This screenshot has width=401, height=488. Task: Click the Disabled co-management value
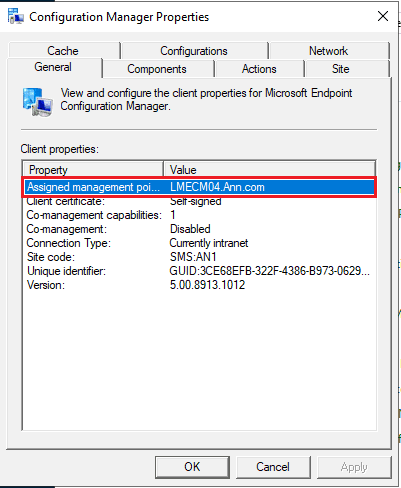tap(190, 229)
